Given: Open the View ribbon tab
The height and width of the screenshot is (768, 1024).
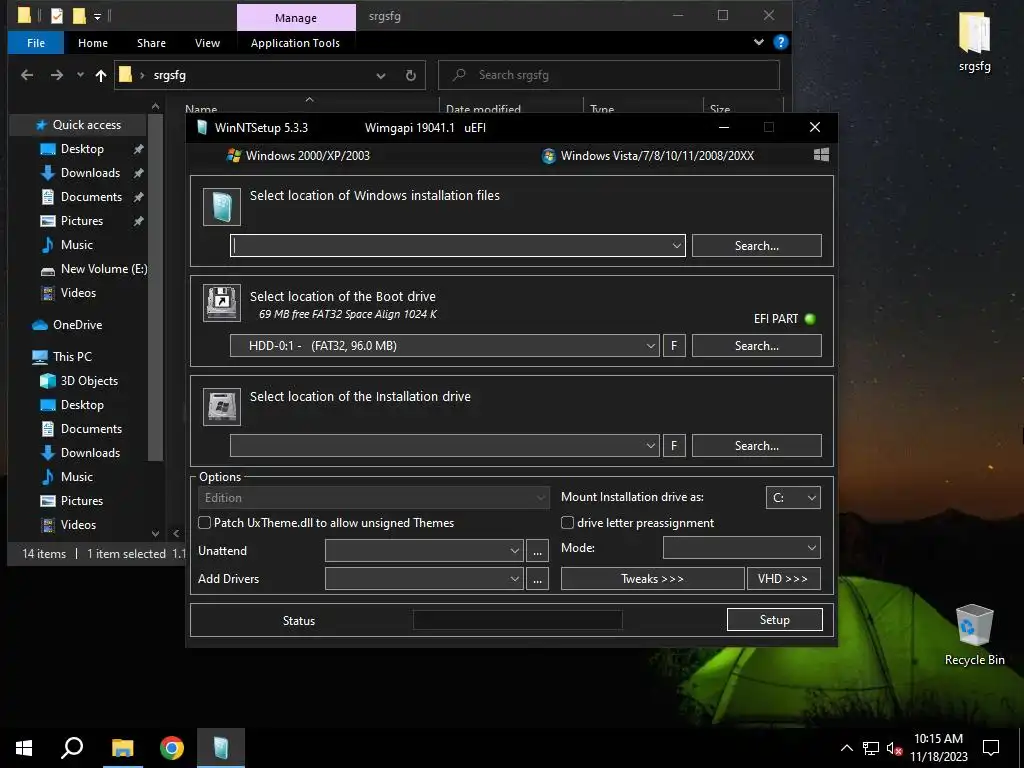Looking at the screenshot, I should [x=207, y=43].
